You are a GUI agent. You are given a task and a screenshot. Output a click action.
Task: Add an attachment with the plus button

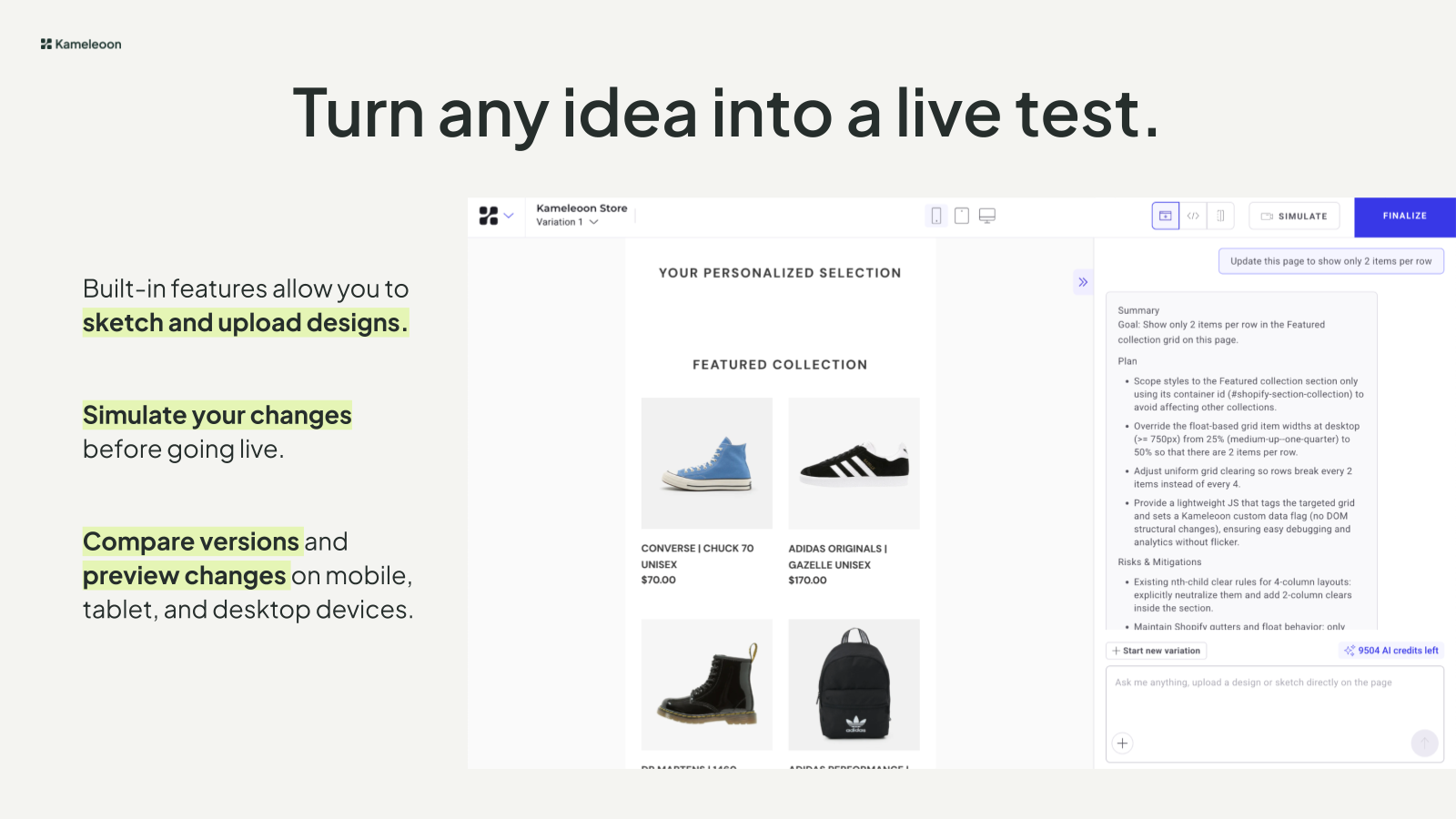1123,743
